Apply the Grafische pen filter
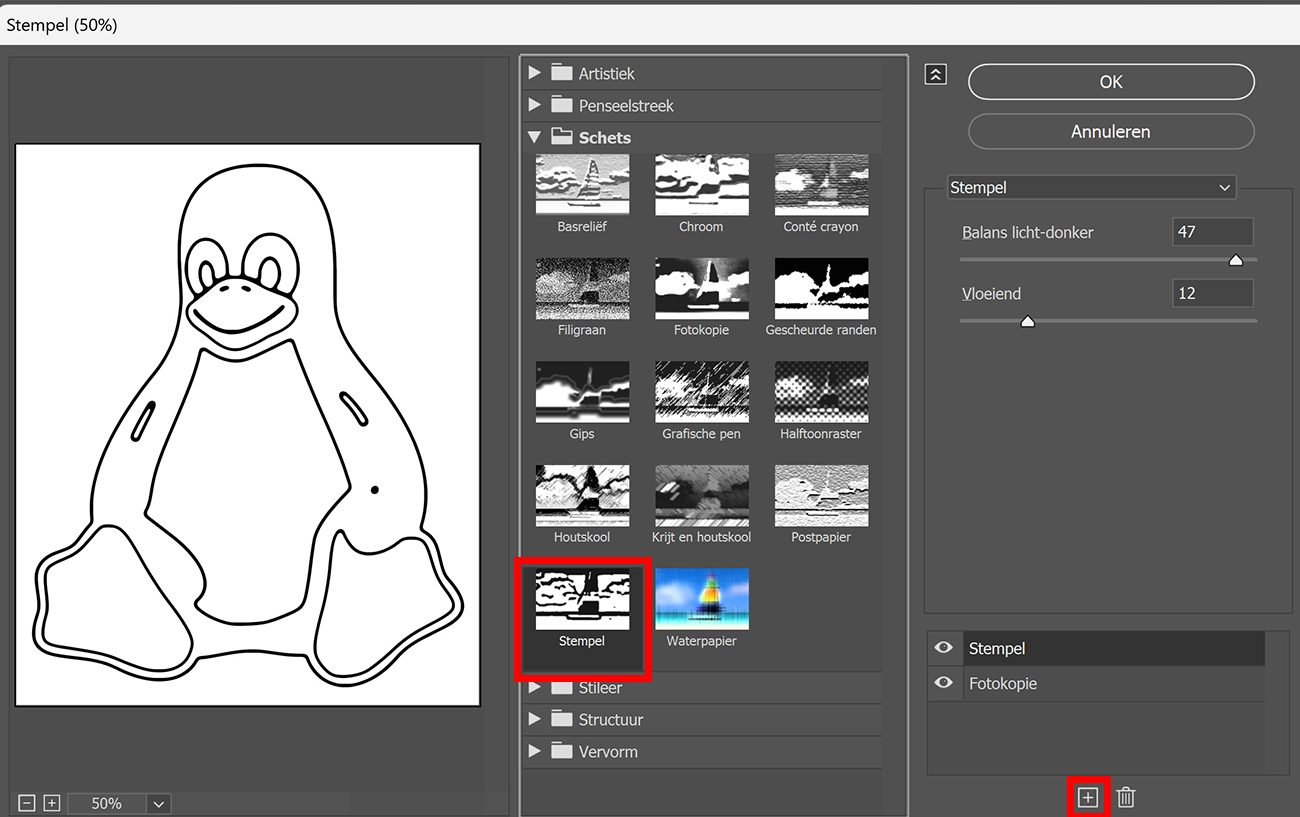Screen dimensions: 1300x817 (701, 392)
